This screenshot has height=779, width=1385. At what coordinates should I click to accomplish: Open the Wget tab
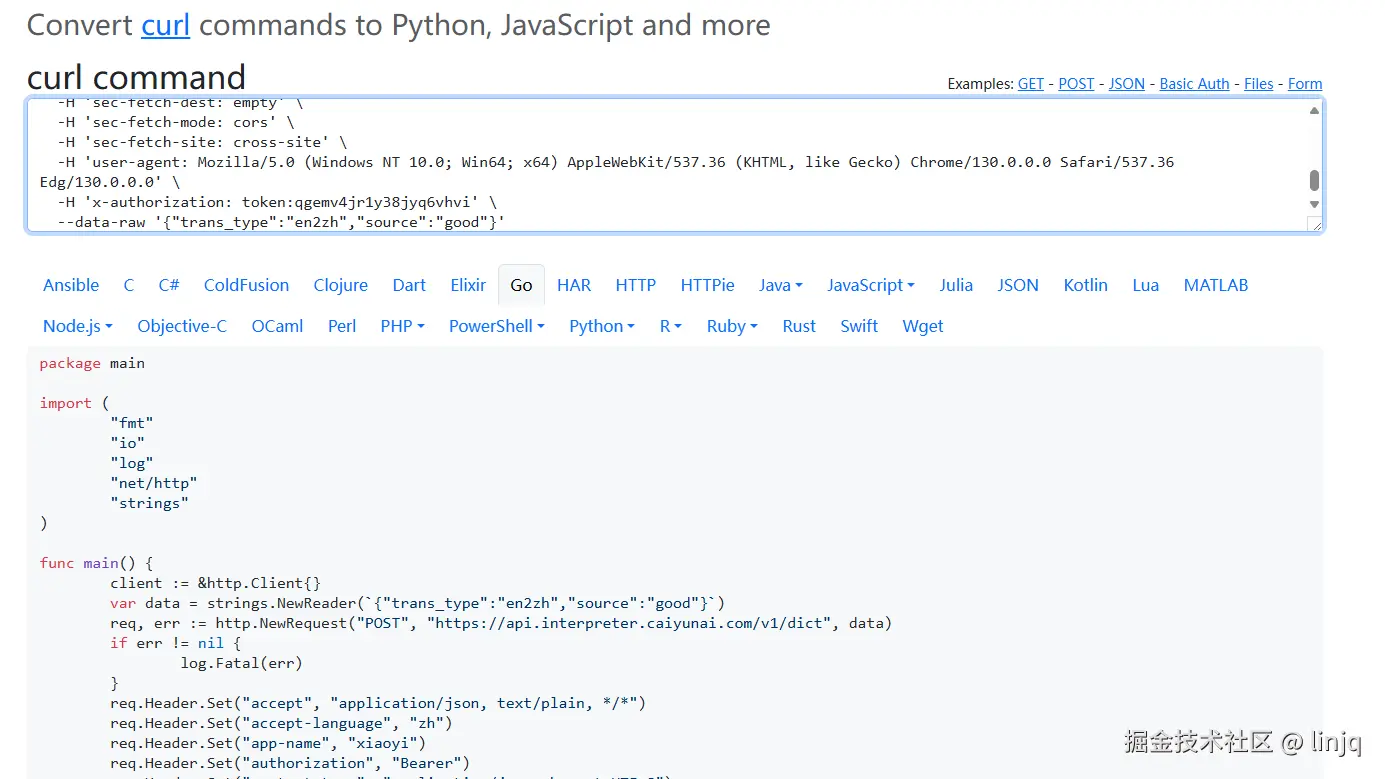pos(922,326)
